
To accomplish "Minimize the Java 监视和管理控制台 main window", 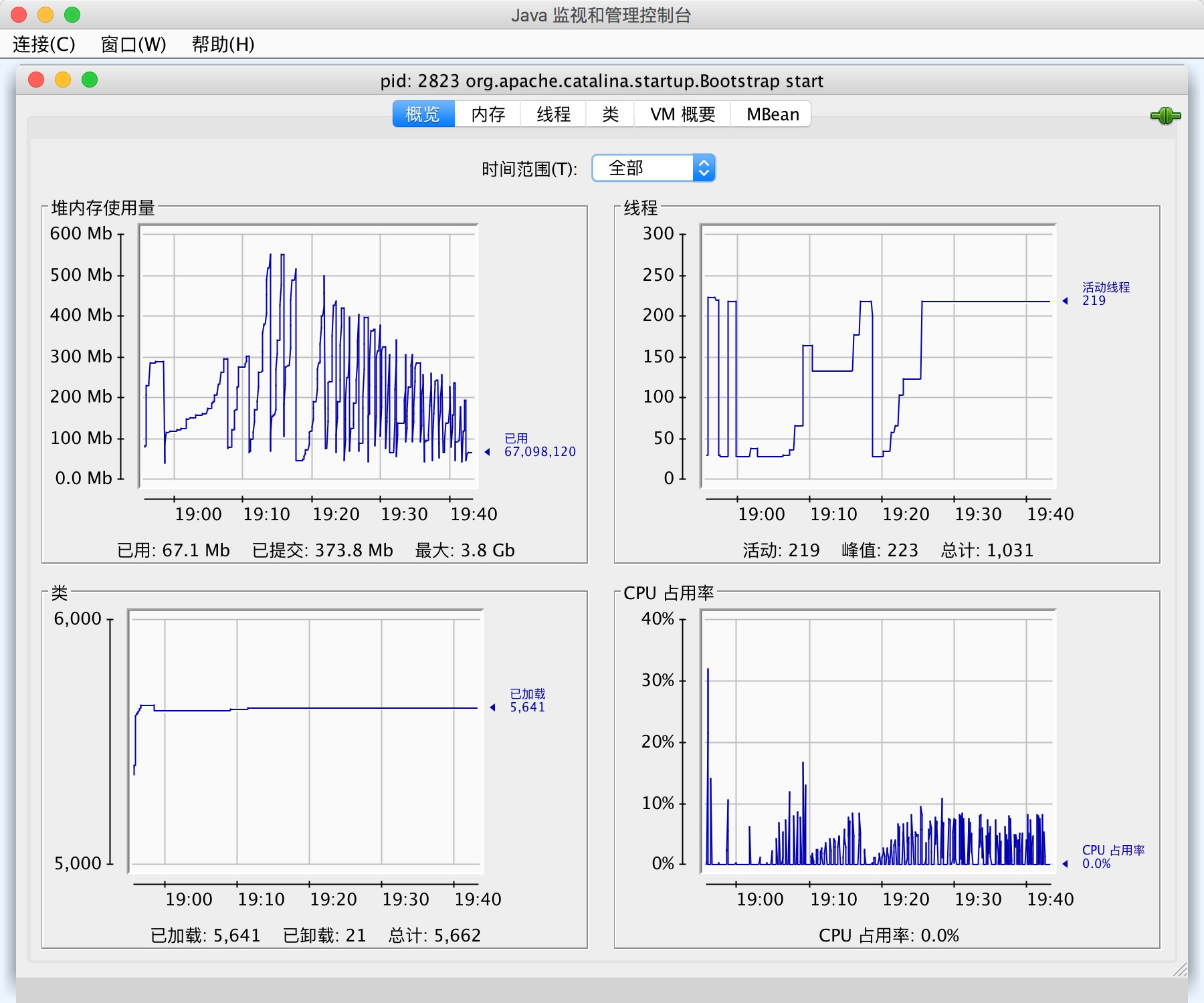I will [x=45, y=15].
